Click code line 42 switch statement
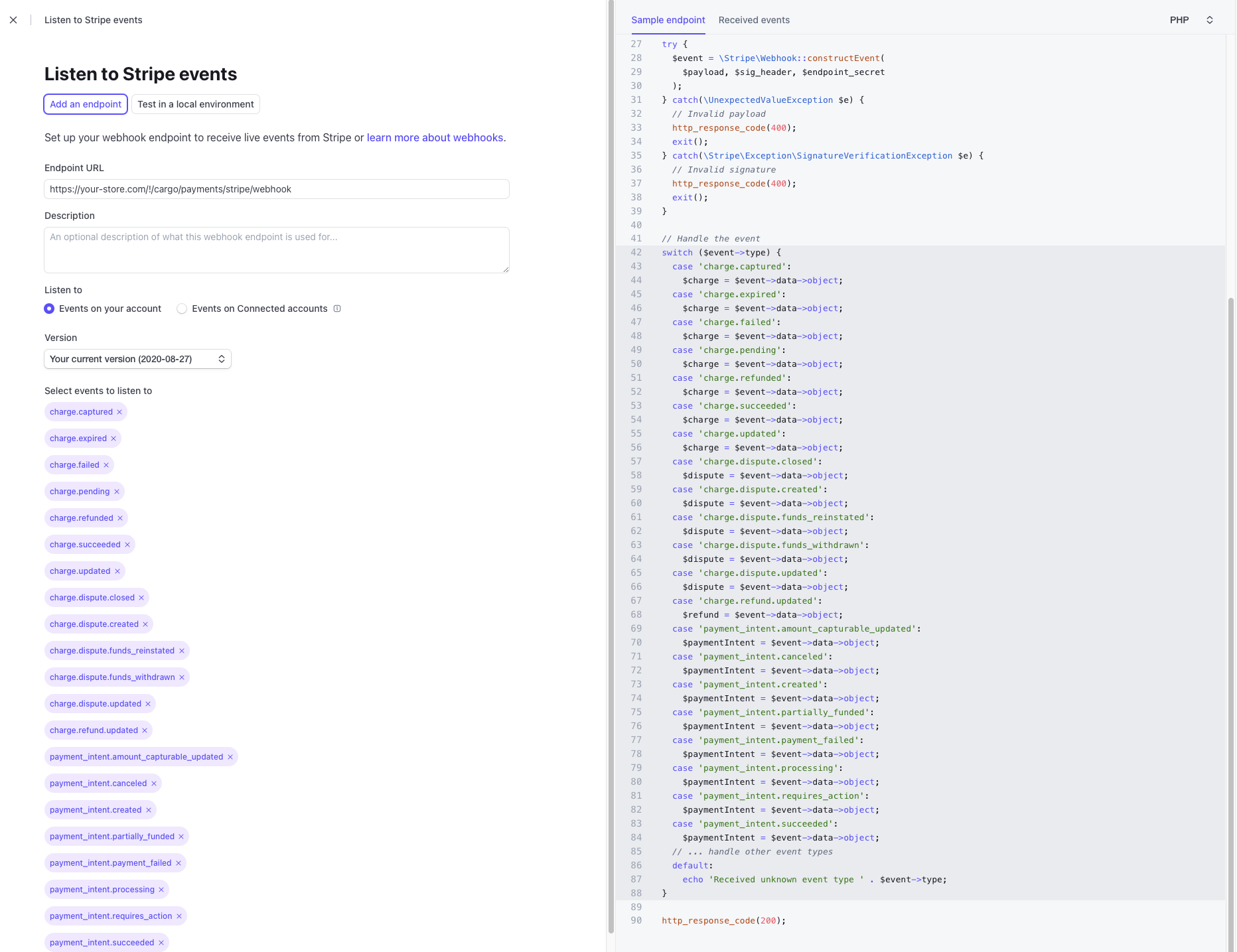1237x952 pixels. (x=721, y=253)
